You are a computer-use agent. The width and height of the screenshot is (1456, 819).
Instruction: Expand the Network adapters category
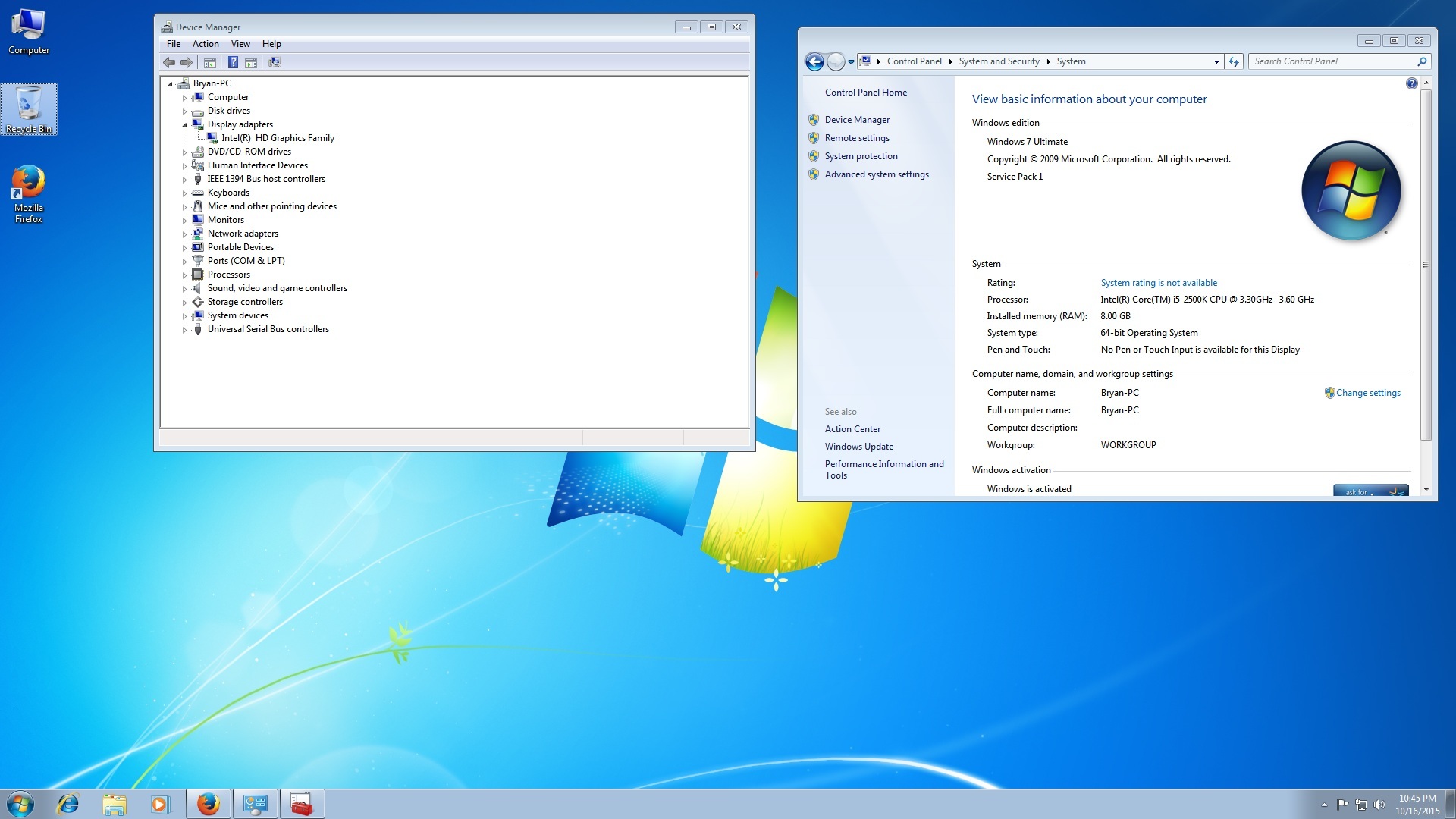pyautogui.click(x=186, y=234)
